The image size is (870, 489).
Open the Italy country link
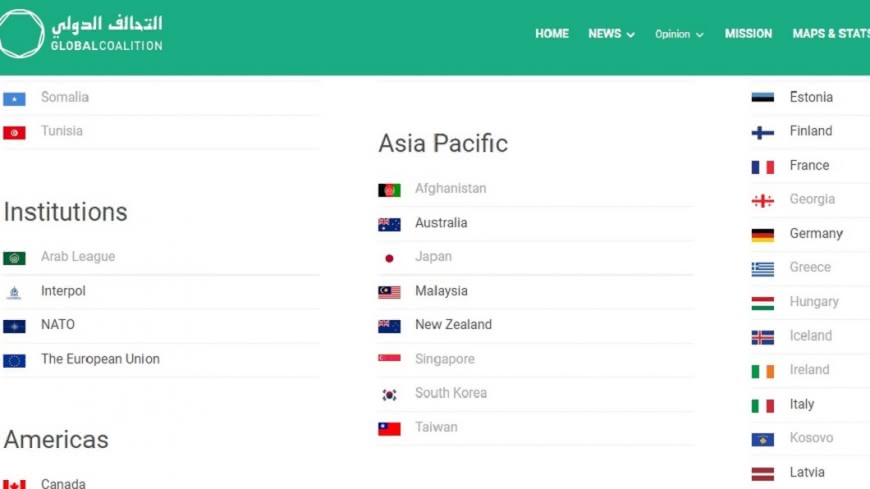tap(802, 404)
